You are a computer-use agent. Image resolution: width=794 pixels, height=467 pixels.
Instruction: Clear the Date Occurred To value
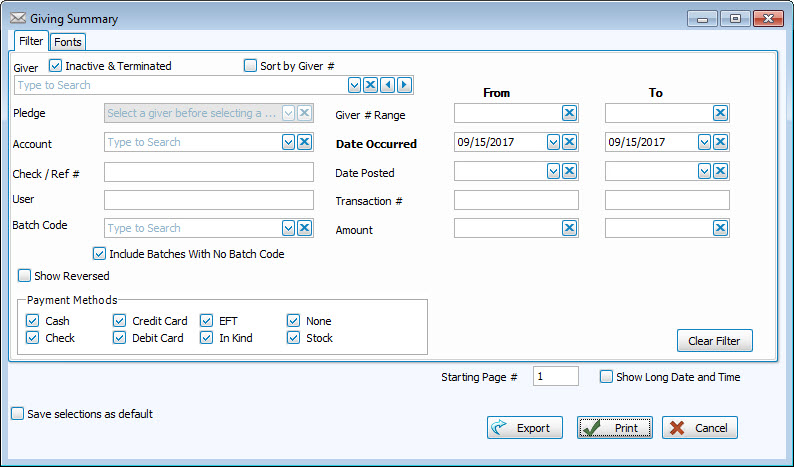click(x=720, y=142)
